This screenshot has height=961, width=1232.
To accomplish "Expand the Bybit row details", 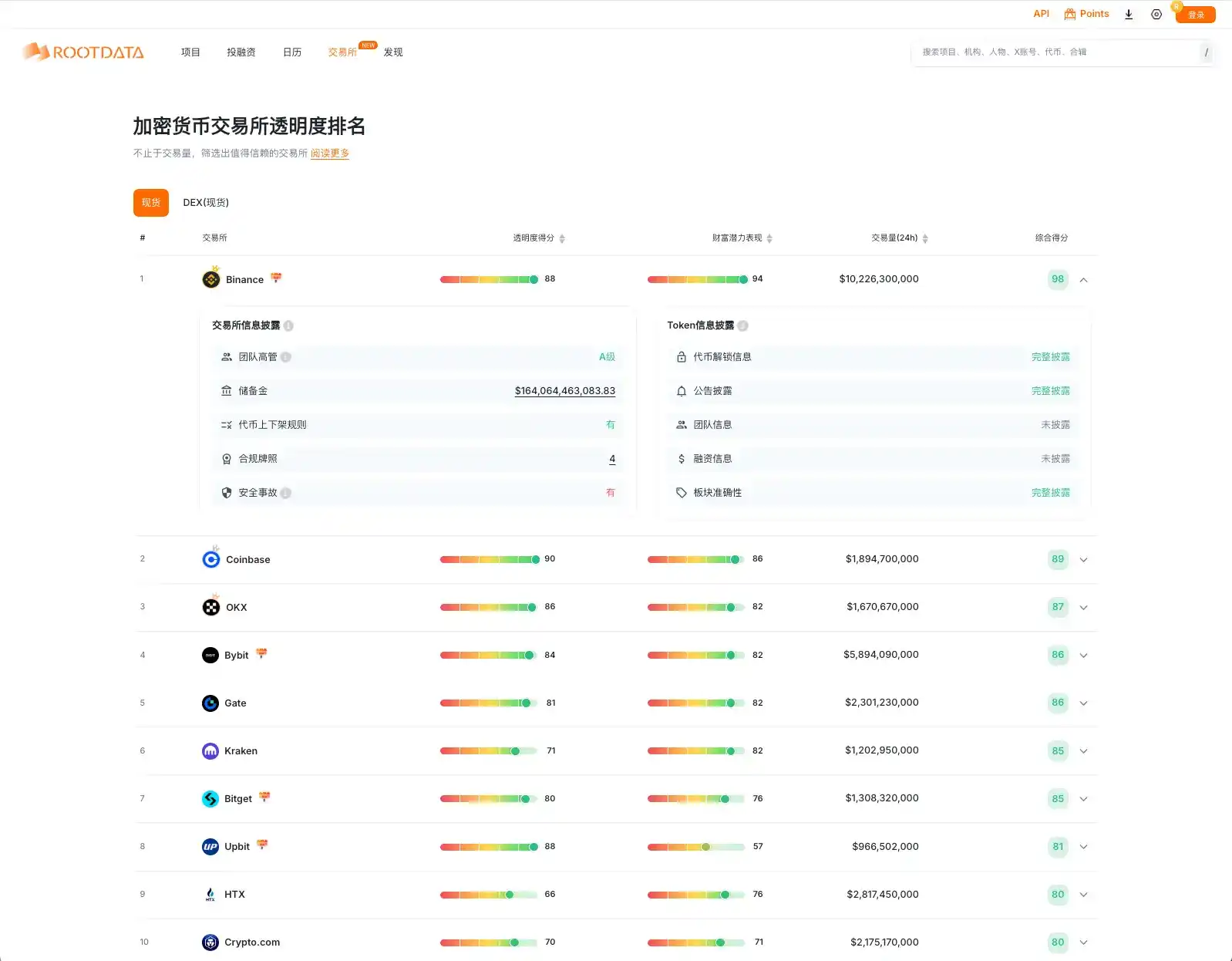I will pyautogui.click(x=1083, y=656).
